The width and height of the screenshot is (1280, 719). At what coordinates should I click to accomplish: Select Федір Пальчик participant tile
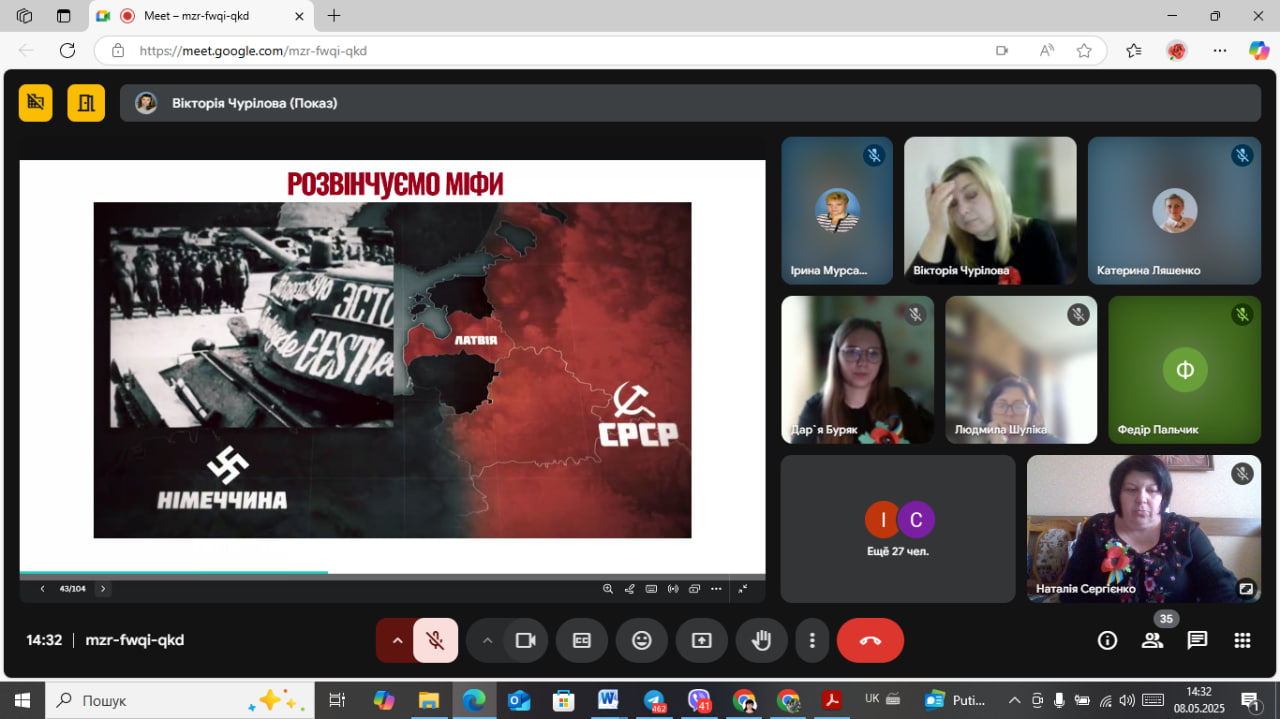1185,370
